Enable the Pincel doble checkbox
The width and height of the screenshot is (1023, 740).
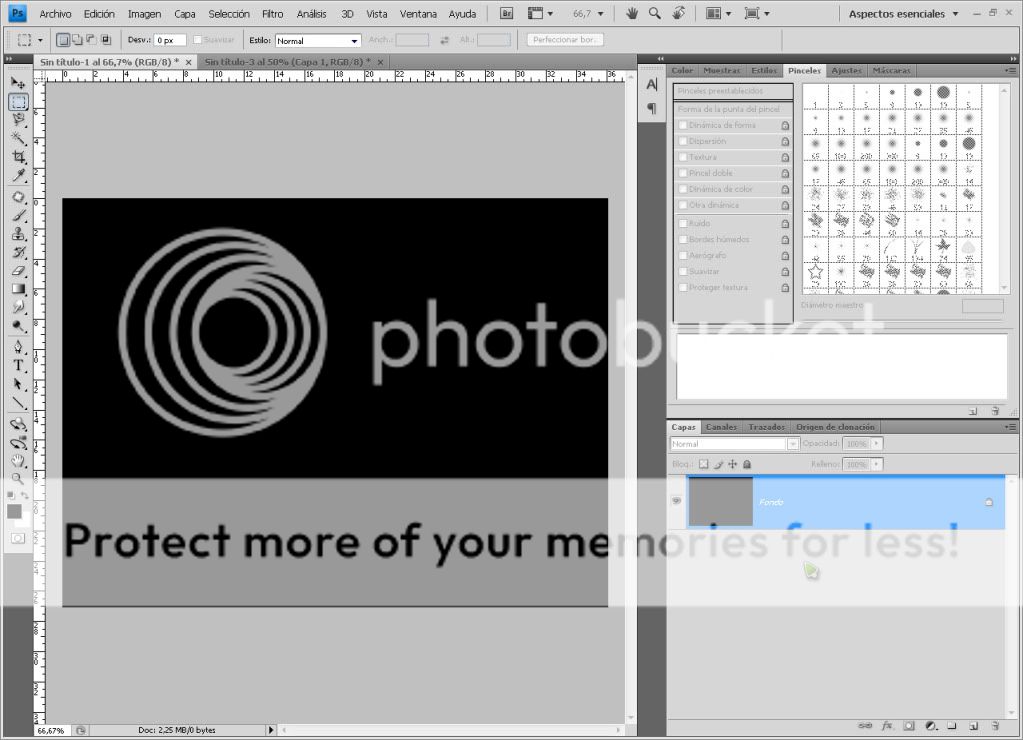click(x=683, y=173)
